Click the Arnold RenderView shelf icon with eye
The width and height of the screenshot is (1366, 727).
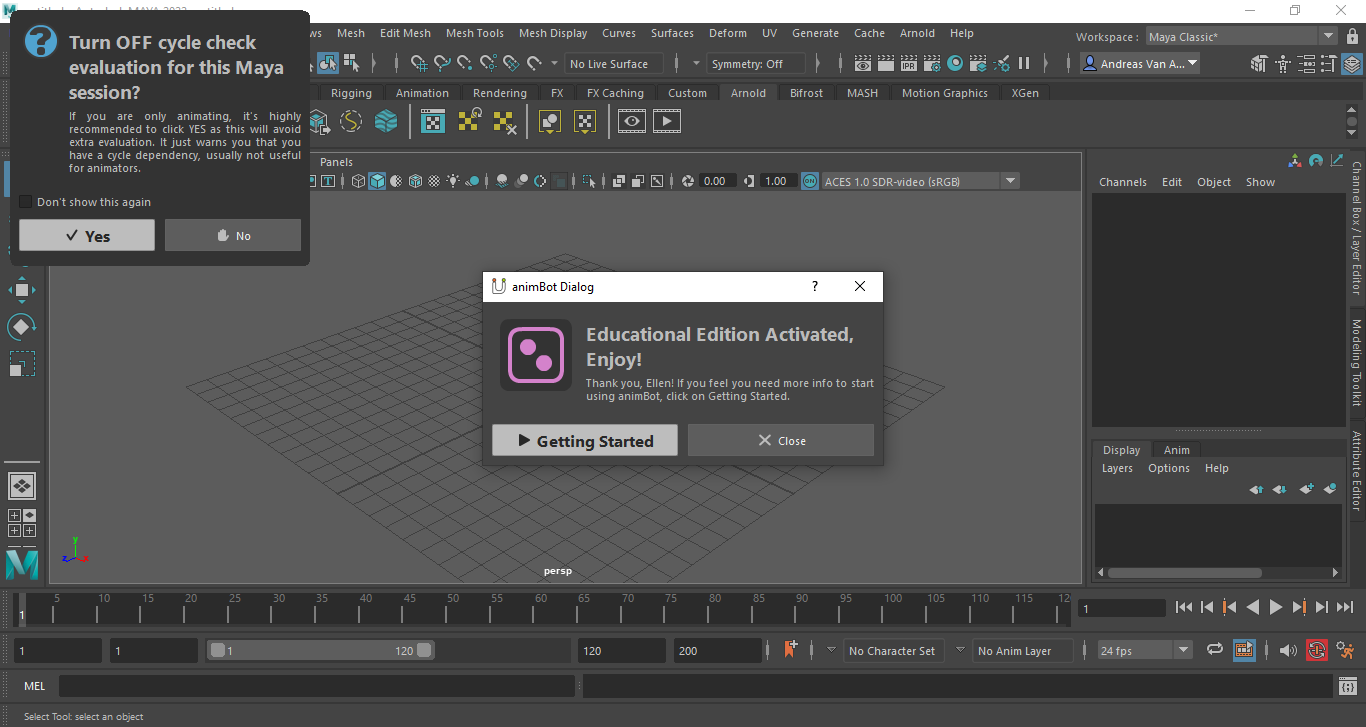pos(631,122)
